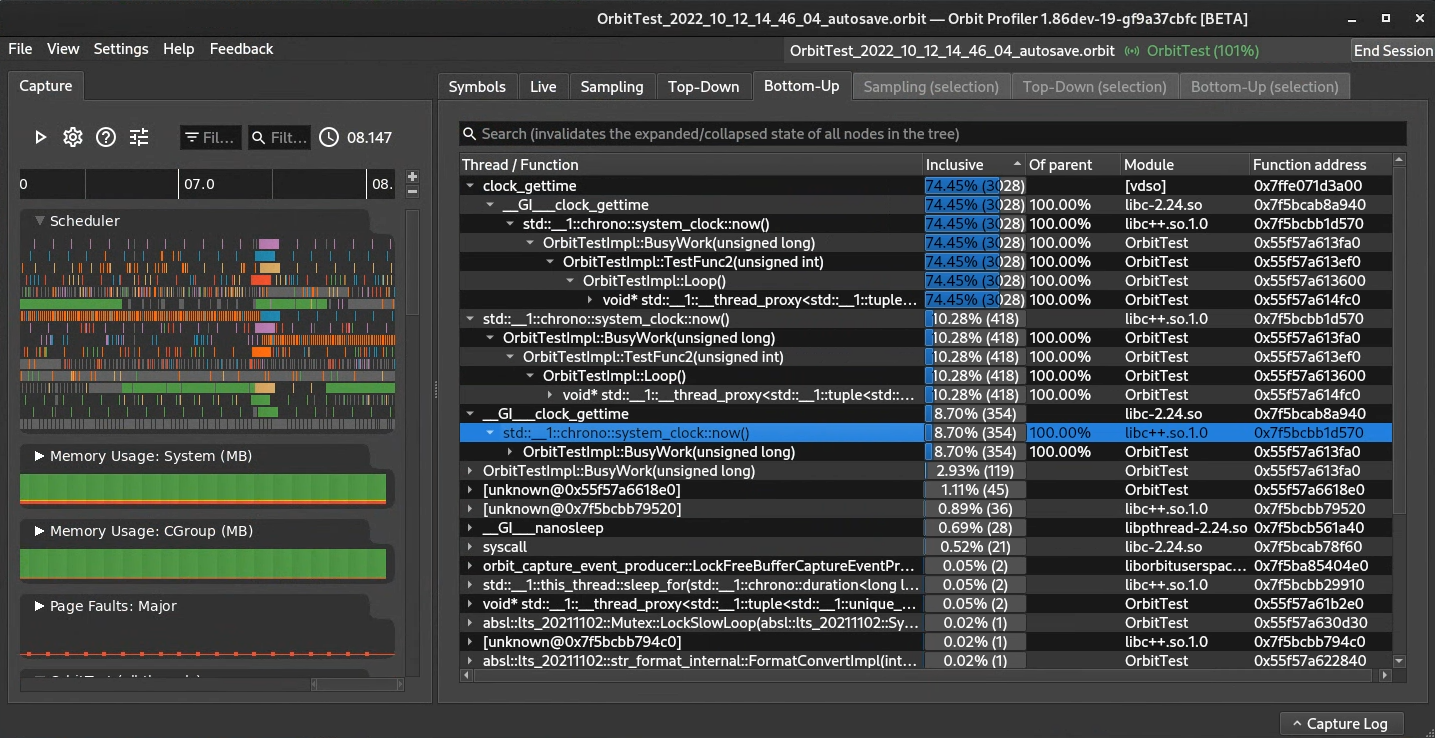
Task: Open the Settings menu
Action: point(121,49)
